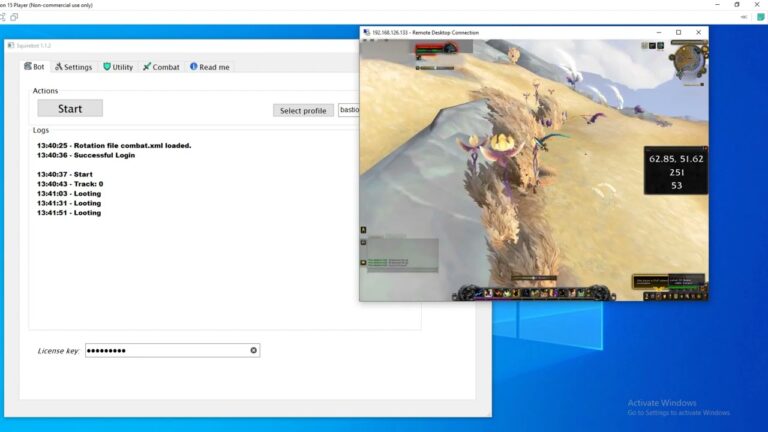The height and width of the screenshot is (432, 768).
Task: Click the coordinates readout 62.85, 51.62
Action: point(676,159)
